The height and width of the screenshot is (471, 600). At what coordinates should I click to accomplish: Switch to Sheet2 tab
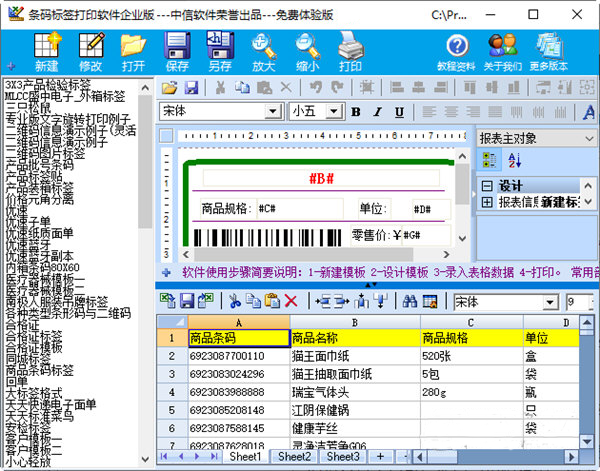[294, 456]
